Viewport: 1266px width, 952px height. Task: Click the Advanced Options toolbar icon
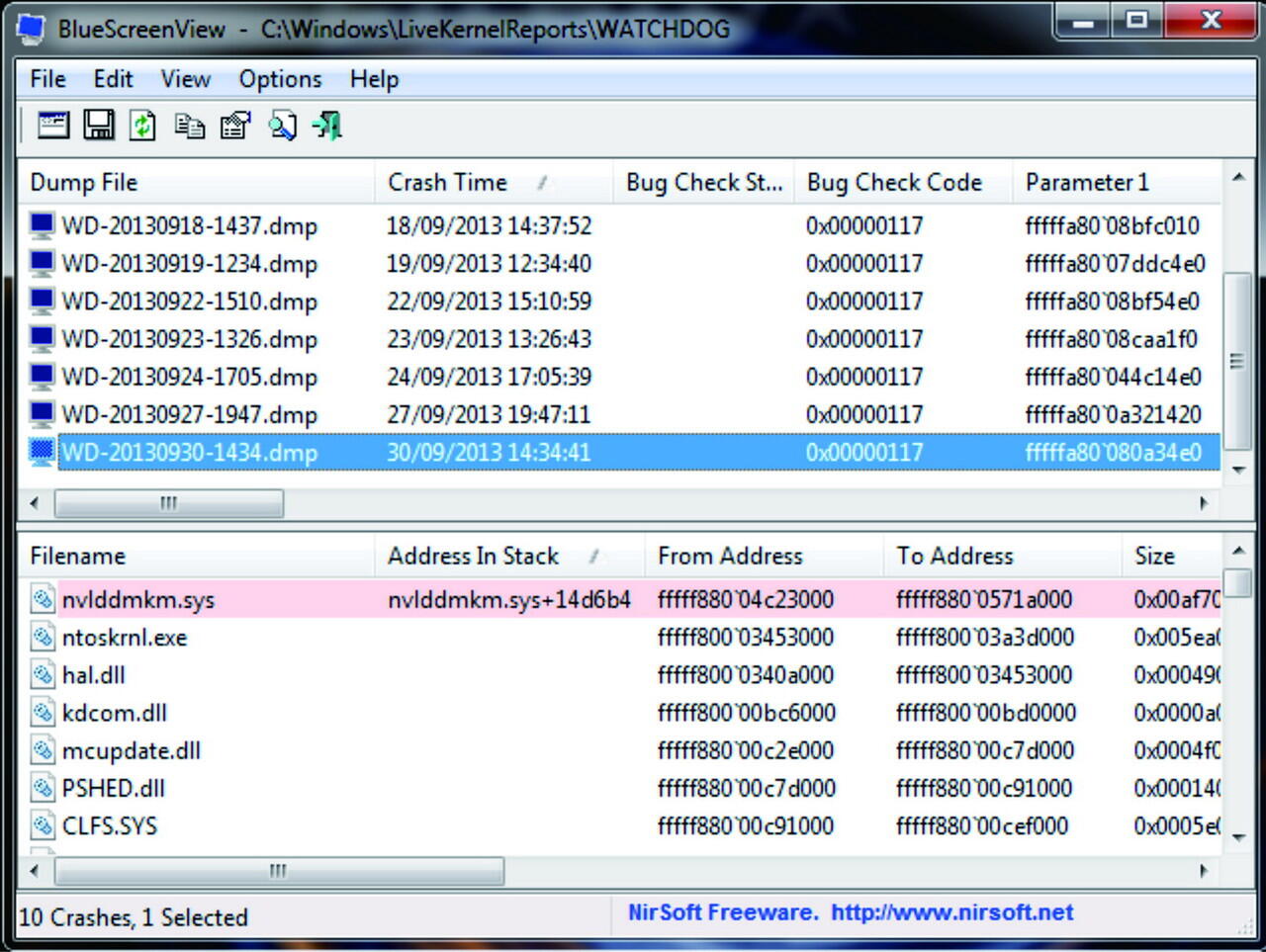pyautogui.click(x=52, y=126)
